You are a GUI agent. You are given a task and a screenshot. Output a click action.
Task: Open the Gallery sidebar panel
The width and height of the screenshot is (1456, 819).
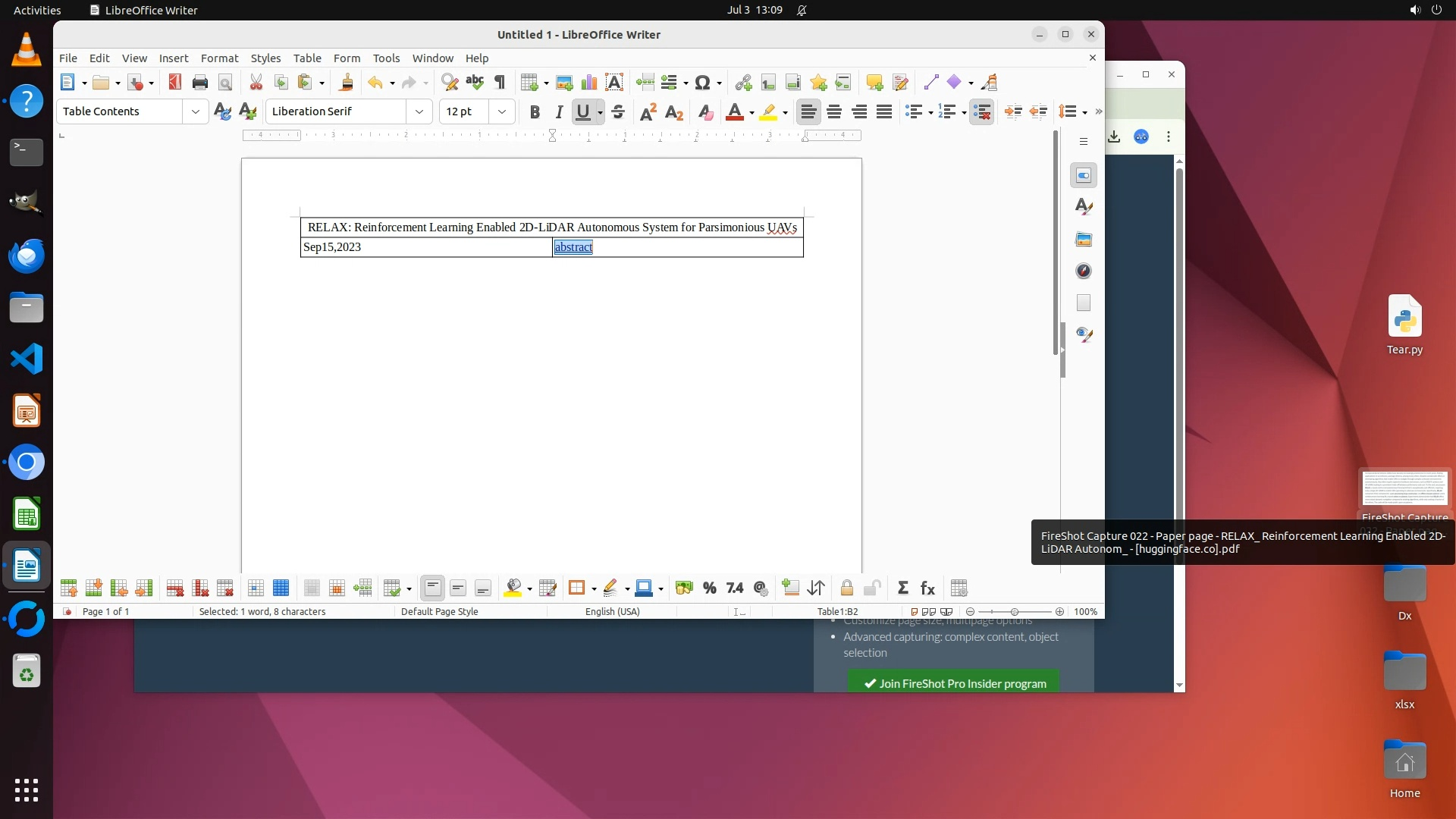tap(1083, 240)
